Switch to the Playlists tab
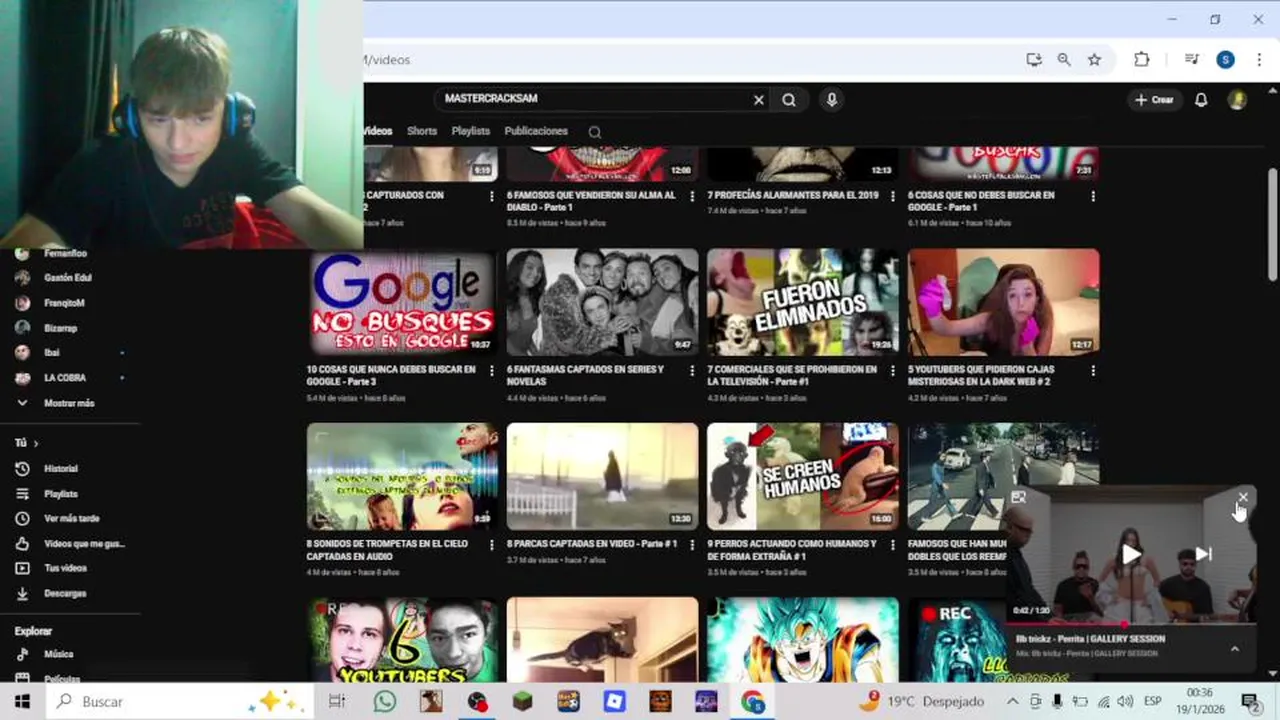1280x720 pixels. coord(470,131)
